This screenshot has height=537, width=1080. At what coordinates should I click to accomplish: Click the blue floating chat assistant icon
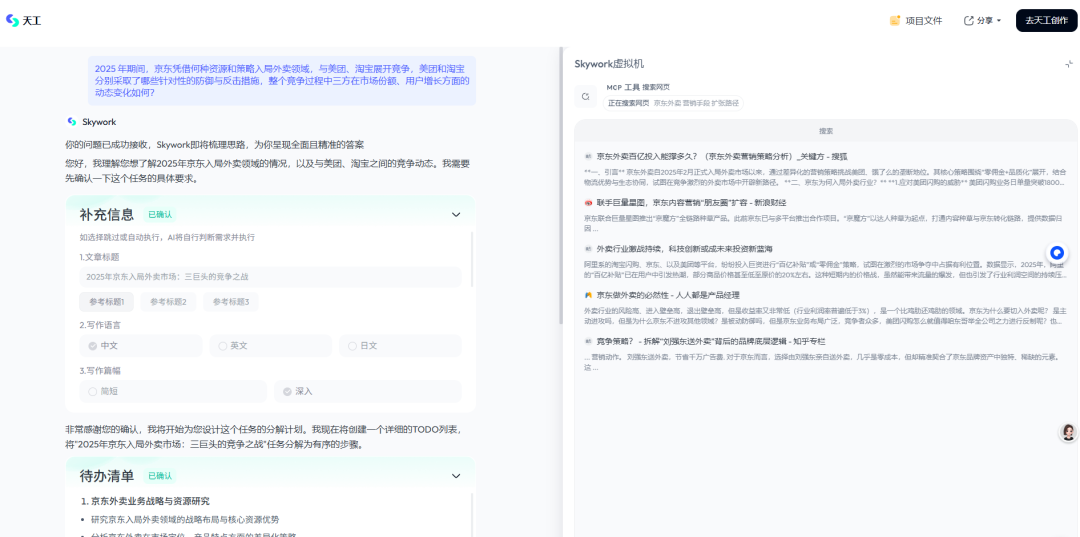point(1056,253)
